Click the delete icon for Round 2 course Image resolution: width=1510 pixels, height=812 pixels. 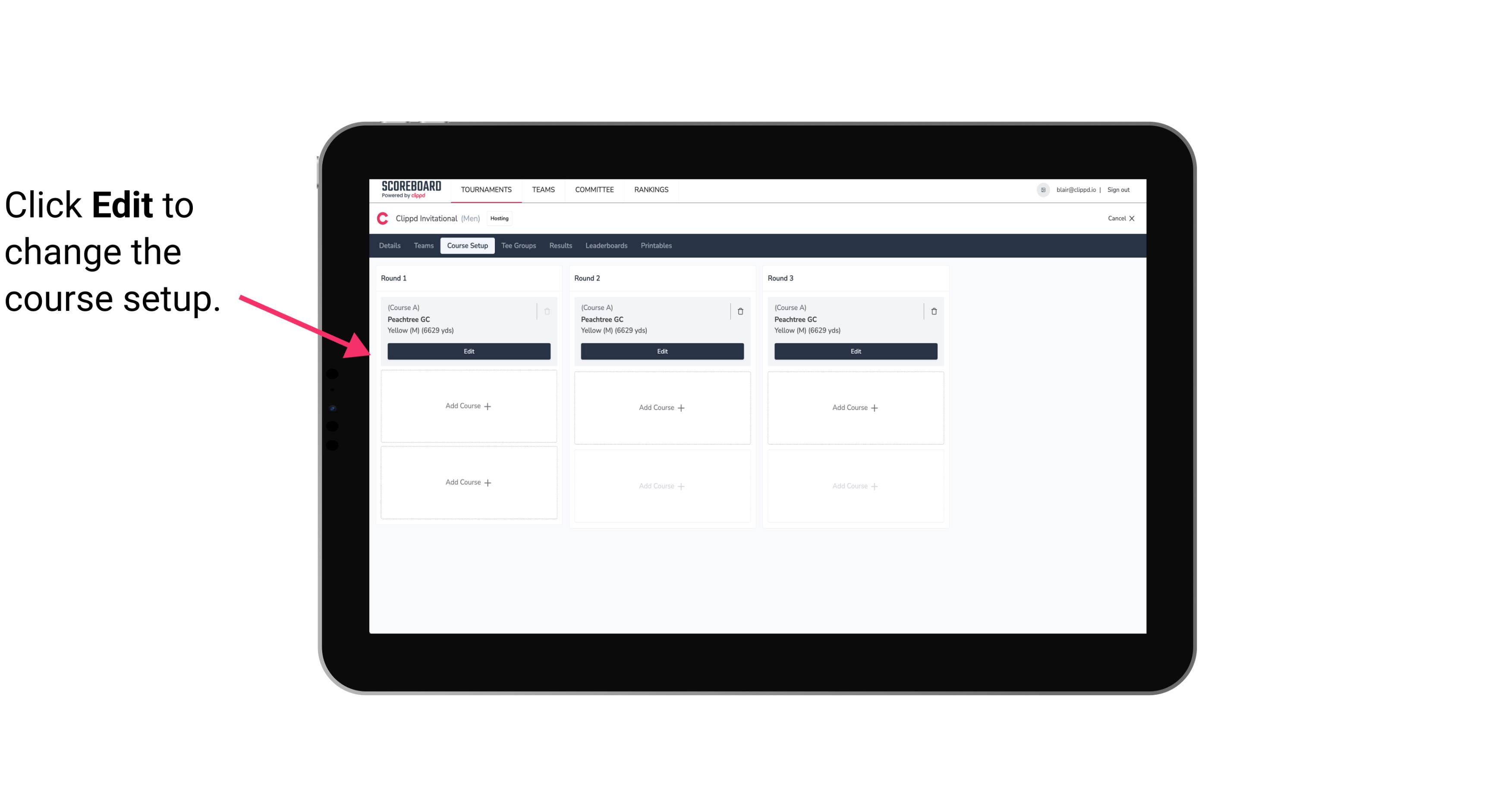(x=740, y=311)
